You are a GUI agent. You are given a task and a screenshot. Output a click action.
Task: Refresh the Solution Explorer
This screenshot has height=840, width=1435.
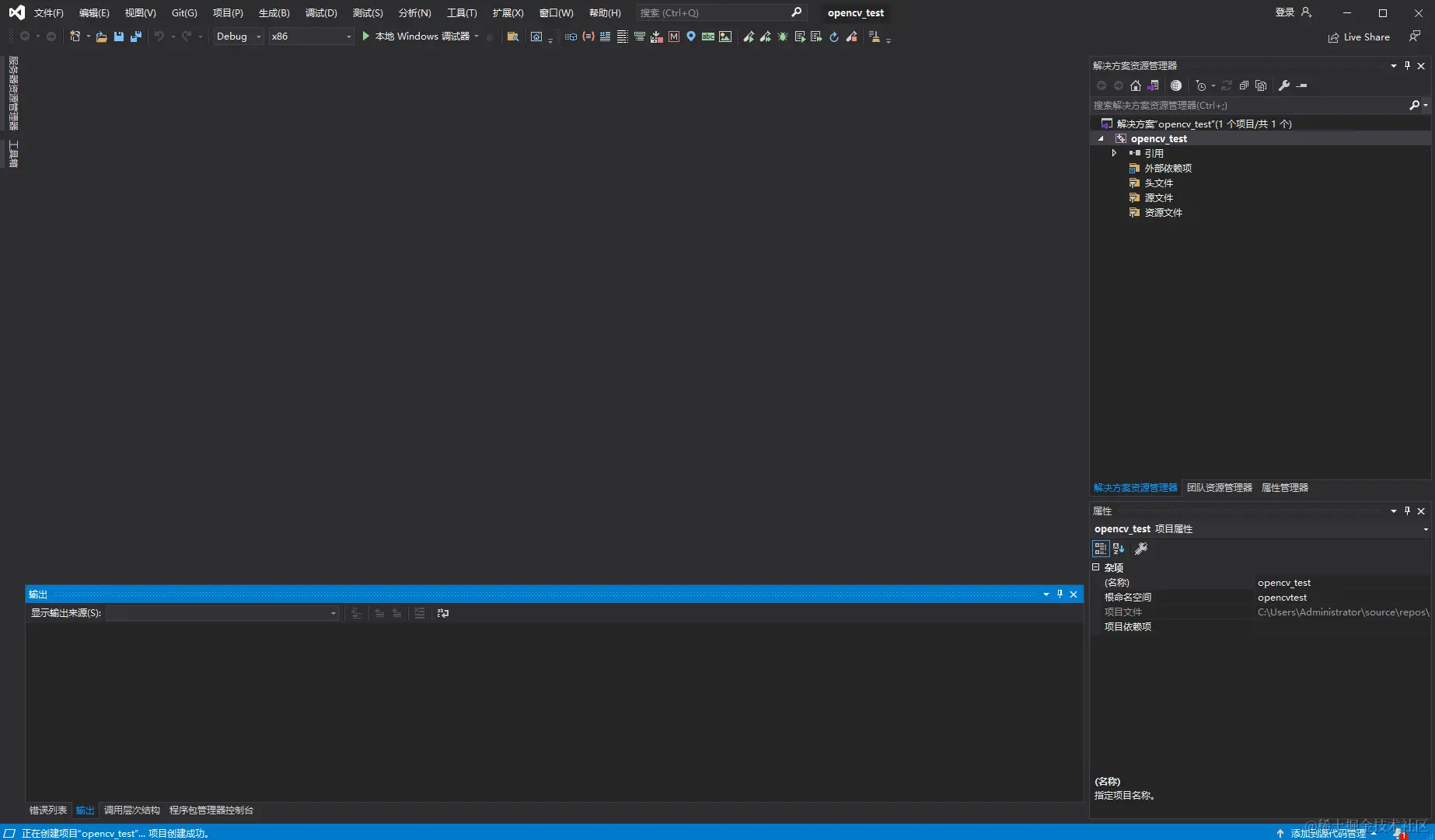pyautogui.click(x=1227, y=85)
